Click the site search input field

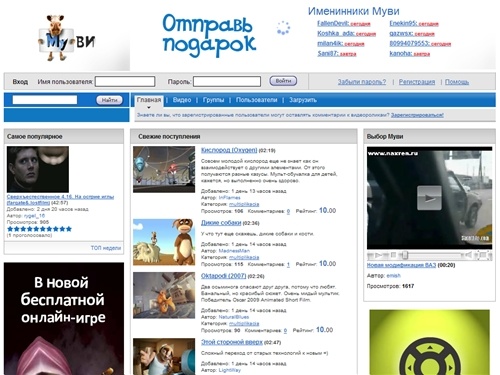[x=45, y=100]
